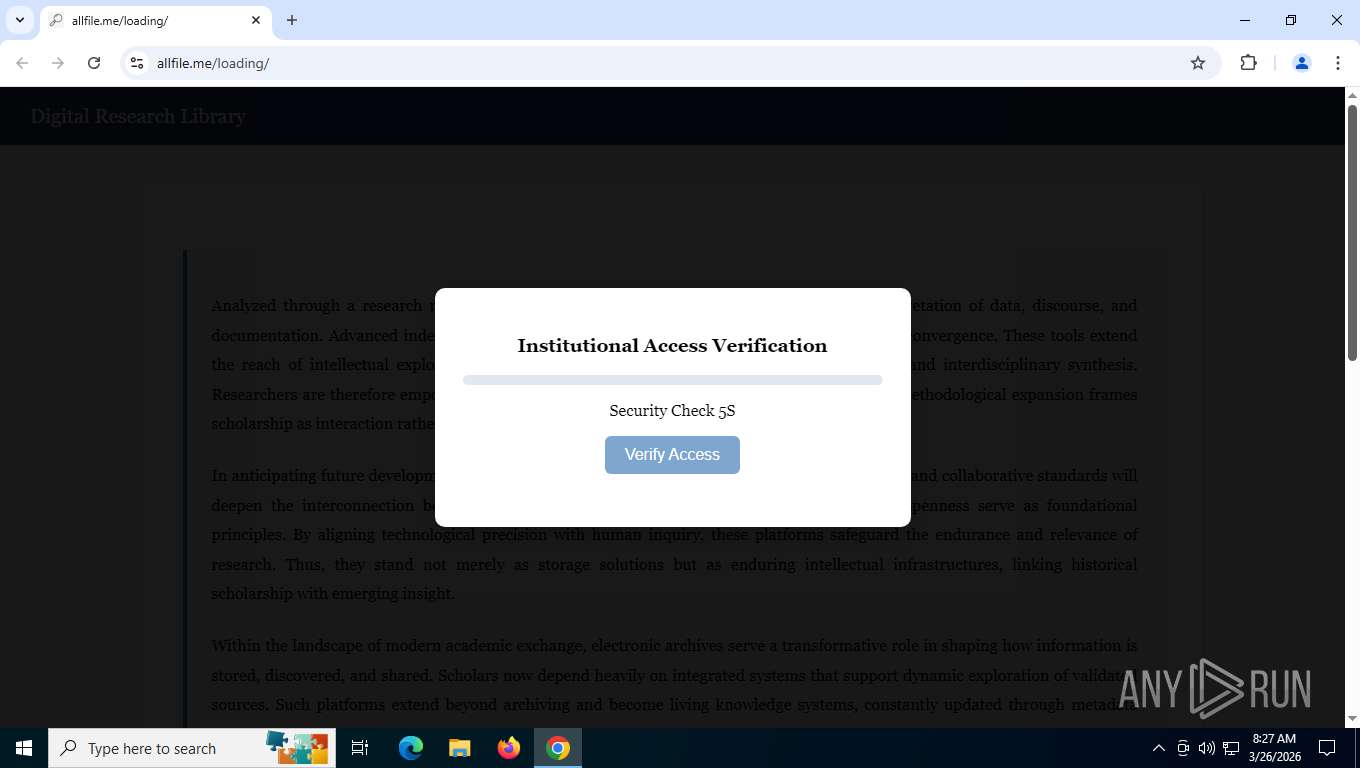Click the taskbar search box

(x=192, y=748)
